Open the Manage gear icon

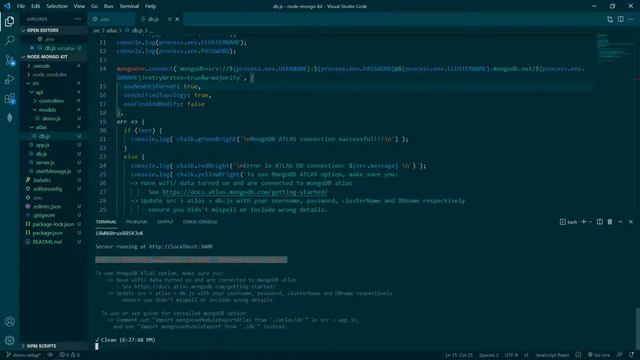coord(9,340)
